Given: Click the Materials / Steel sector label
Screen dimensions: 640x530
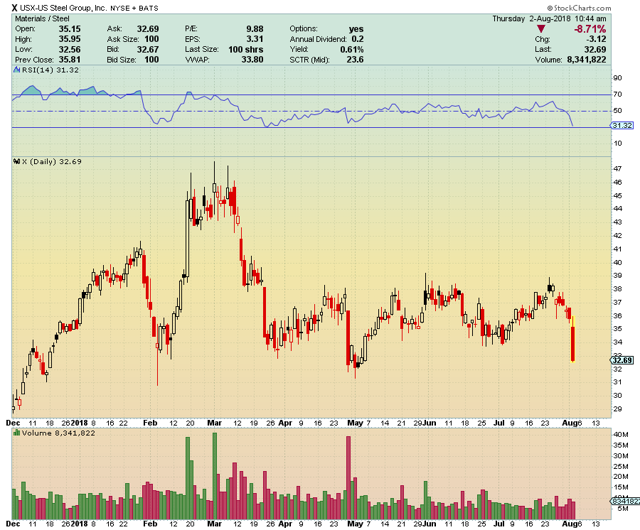Looking at the screenshot, I should tap(42, 19).
